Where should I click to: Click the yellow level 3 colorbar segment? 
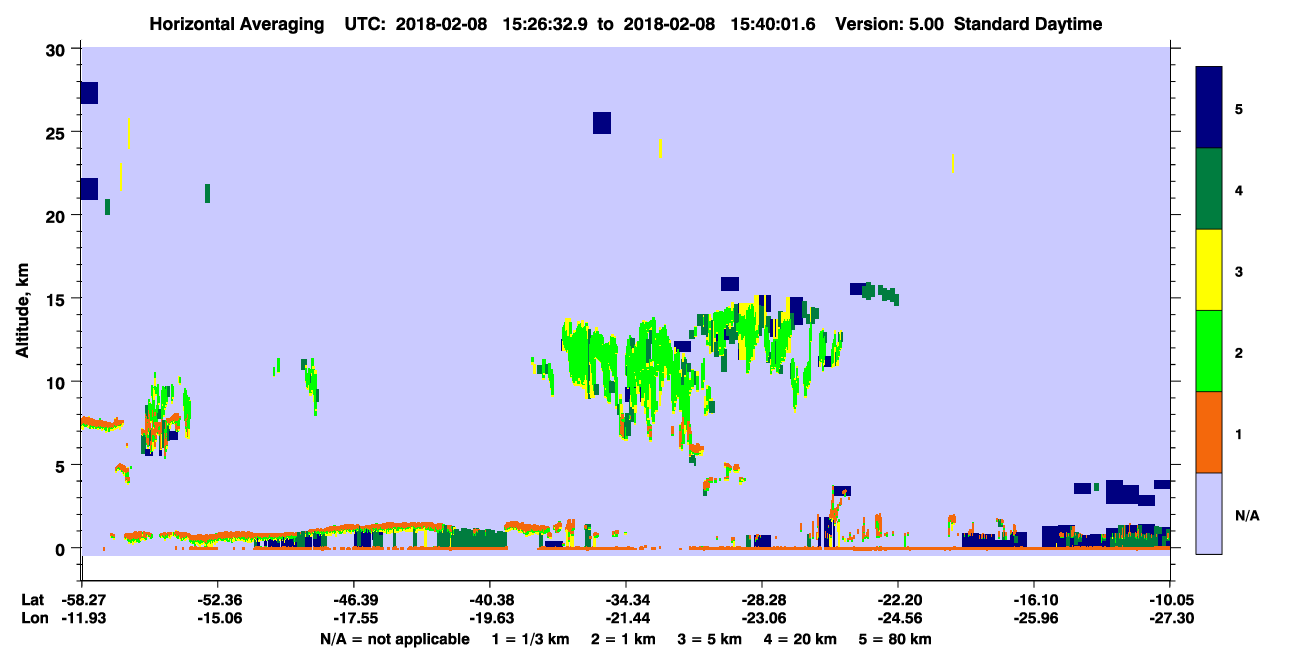1209,270
